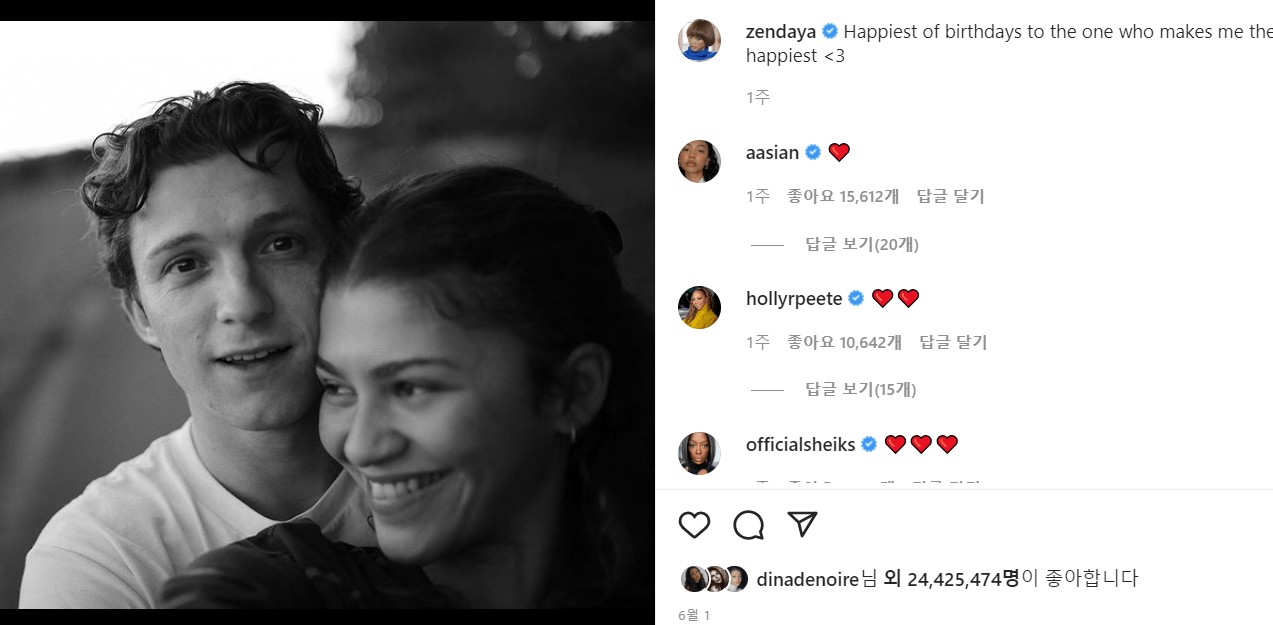Open officialsheiks username link
The image size is (1273, 625).
point(801,444)
